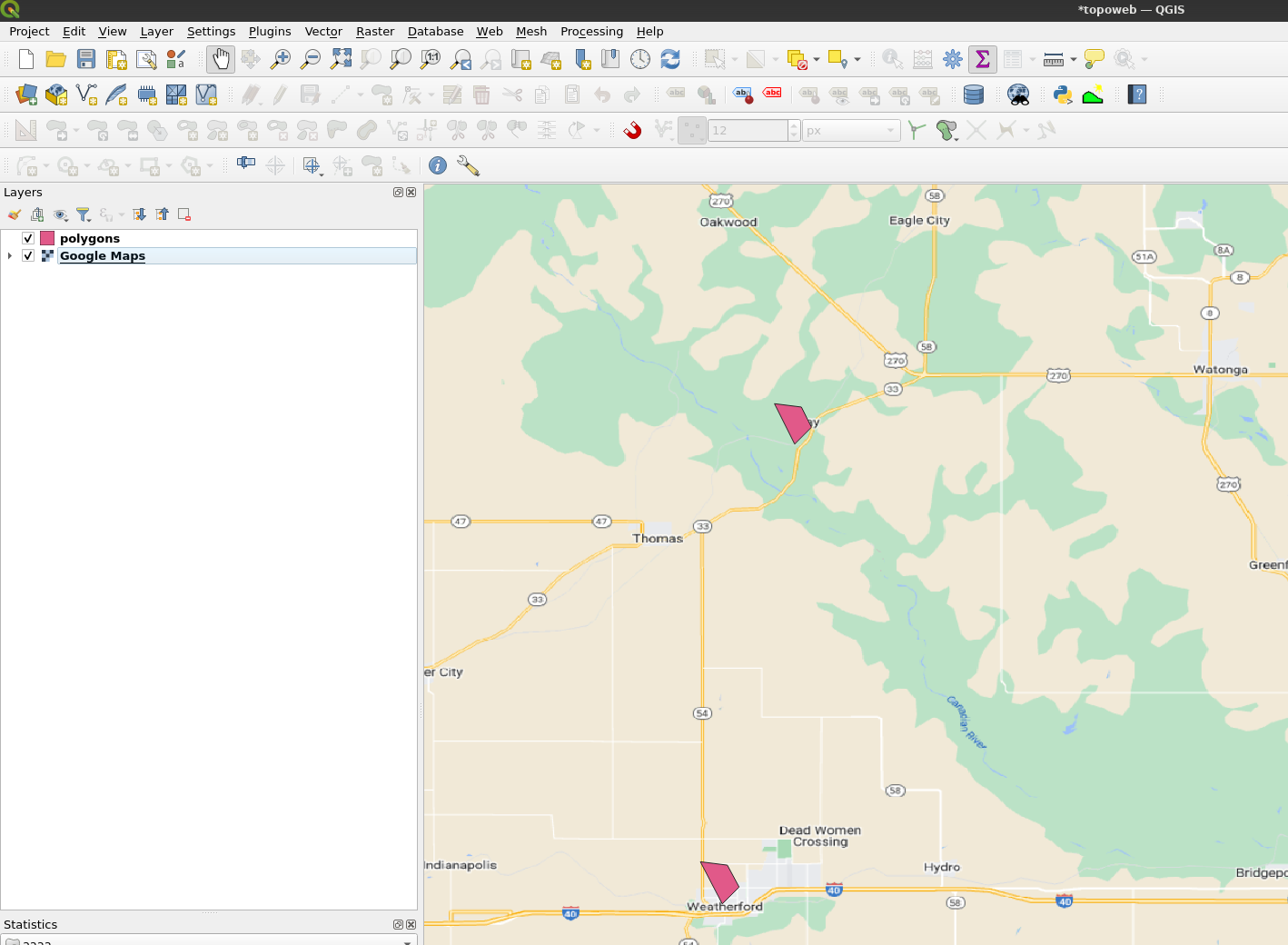This screenshot has height=945, width=1288.
Task: Open the Settings menu
Action: 211,31
